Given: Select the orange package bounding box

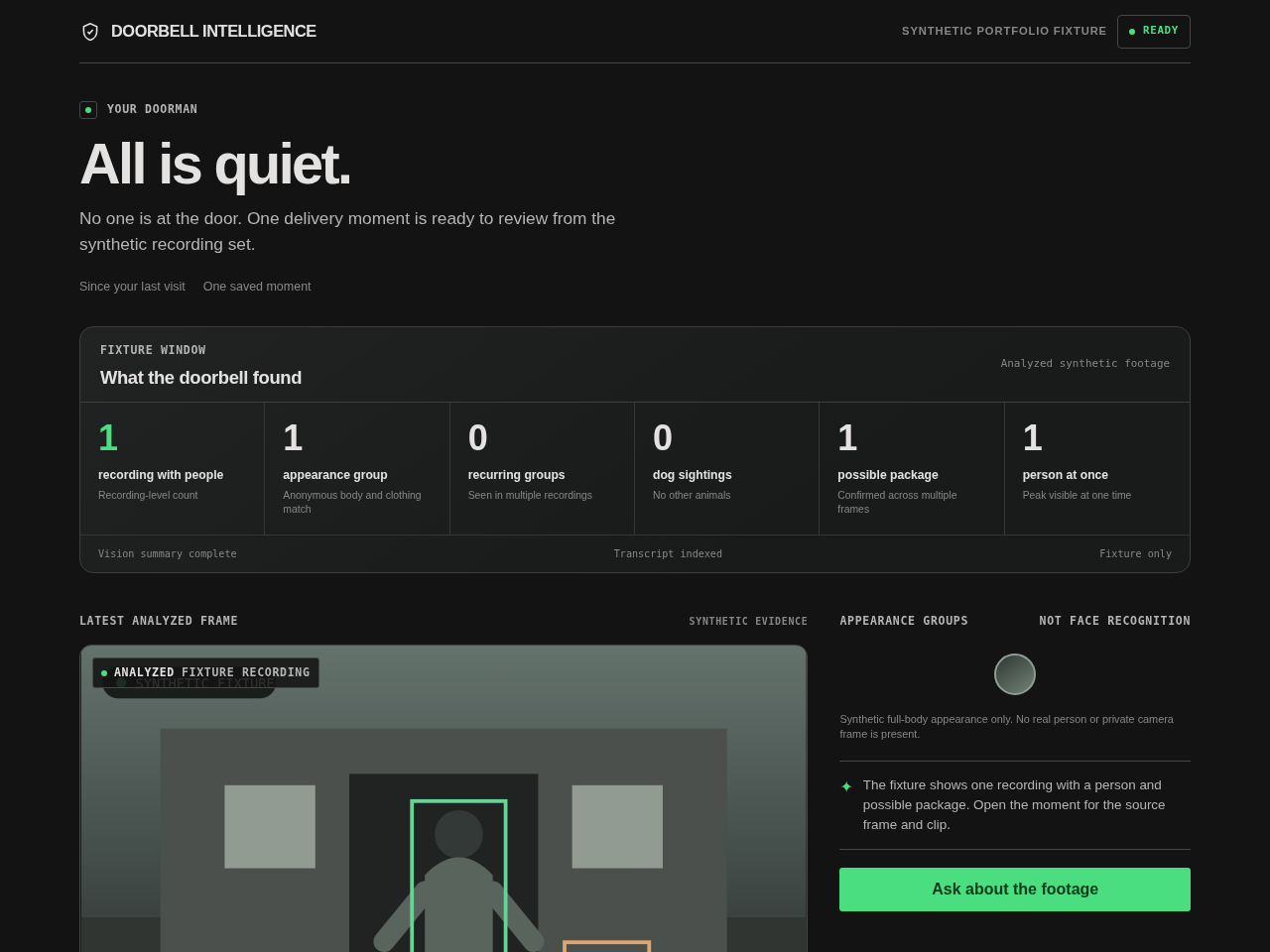Looking at the screenshot, I should click(607, 946).
